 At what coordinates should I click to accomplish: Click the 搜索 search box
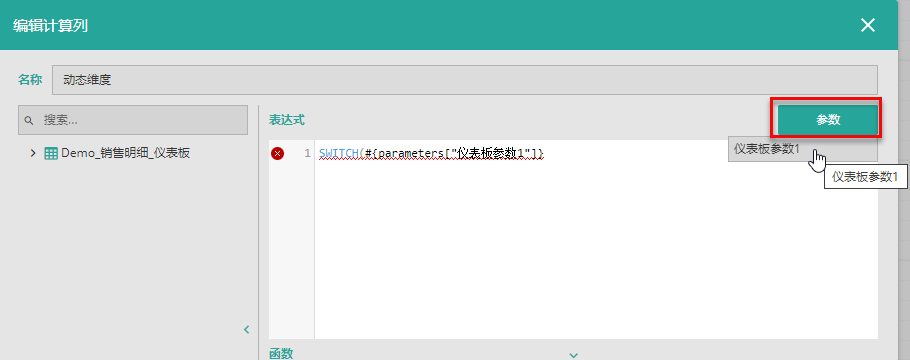(x=133, y=120)
